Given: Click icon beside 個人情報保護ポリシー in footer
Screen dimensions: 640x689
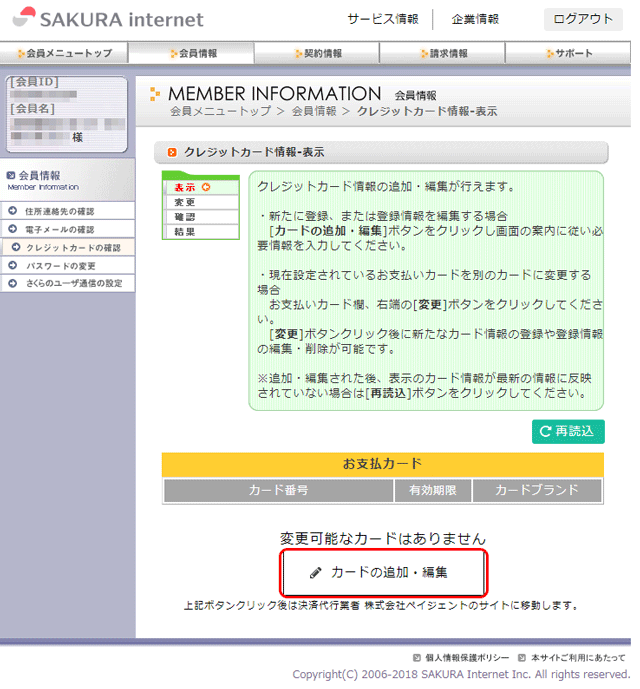Looking at the screenshot, I should coord(416,657).
